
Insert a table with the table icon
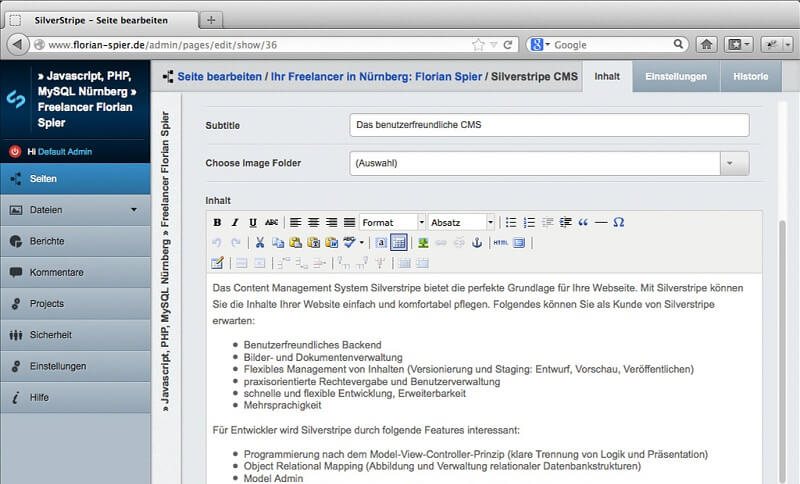(398, 243)
